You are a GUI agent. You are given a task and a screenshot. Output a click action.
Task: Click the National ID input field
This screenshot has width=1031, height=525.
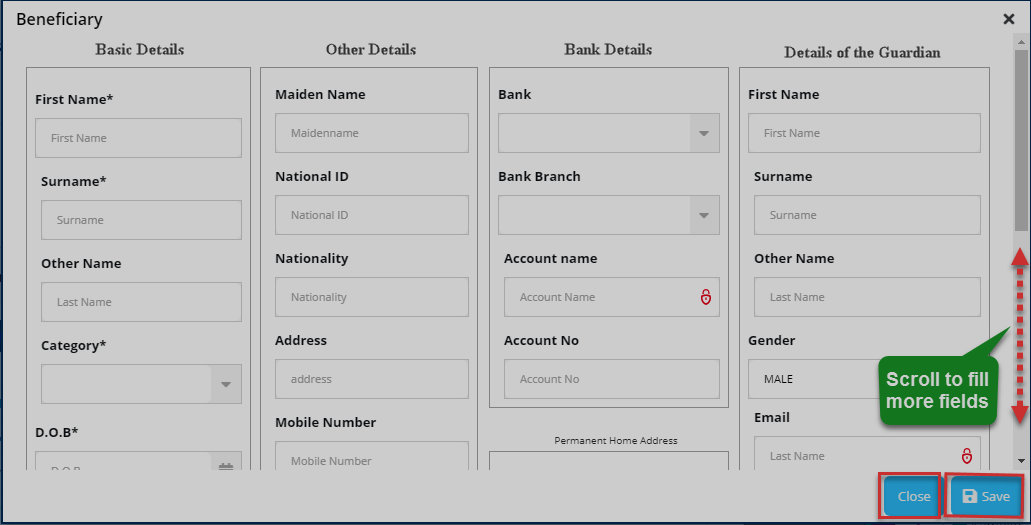[x=371, y=215]
